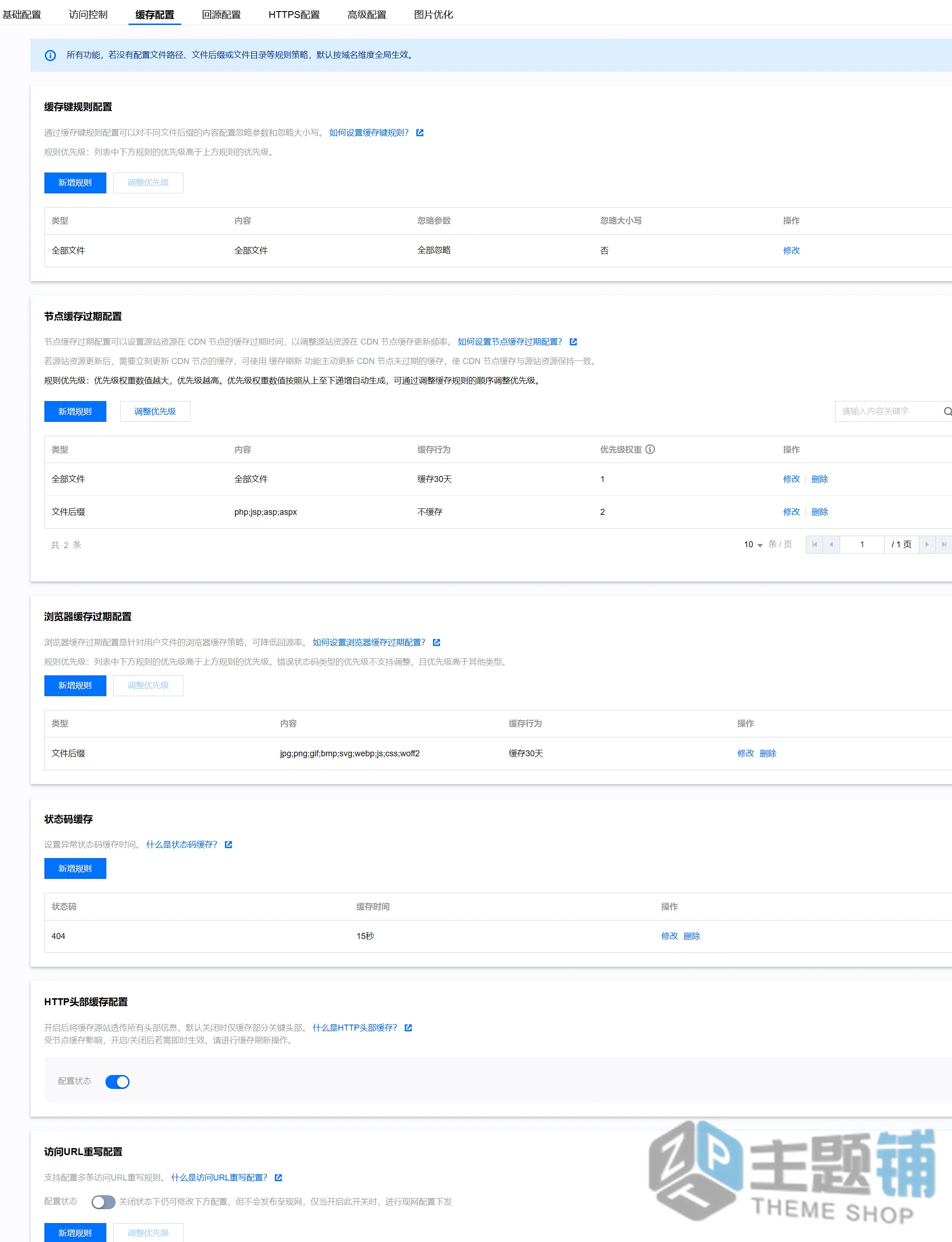The height and width of the screenshot is (1242, 952).
Task: Click the 共 2 条 total count text
Action: tap(66, 545)
